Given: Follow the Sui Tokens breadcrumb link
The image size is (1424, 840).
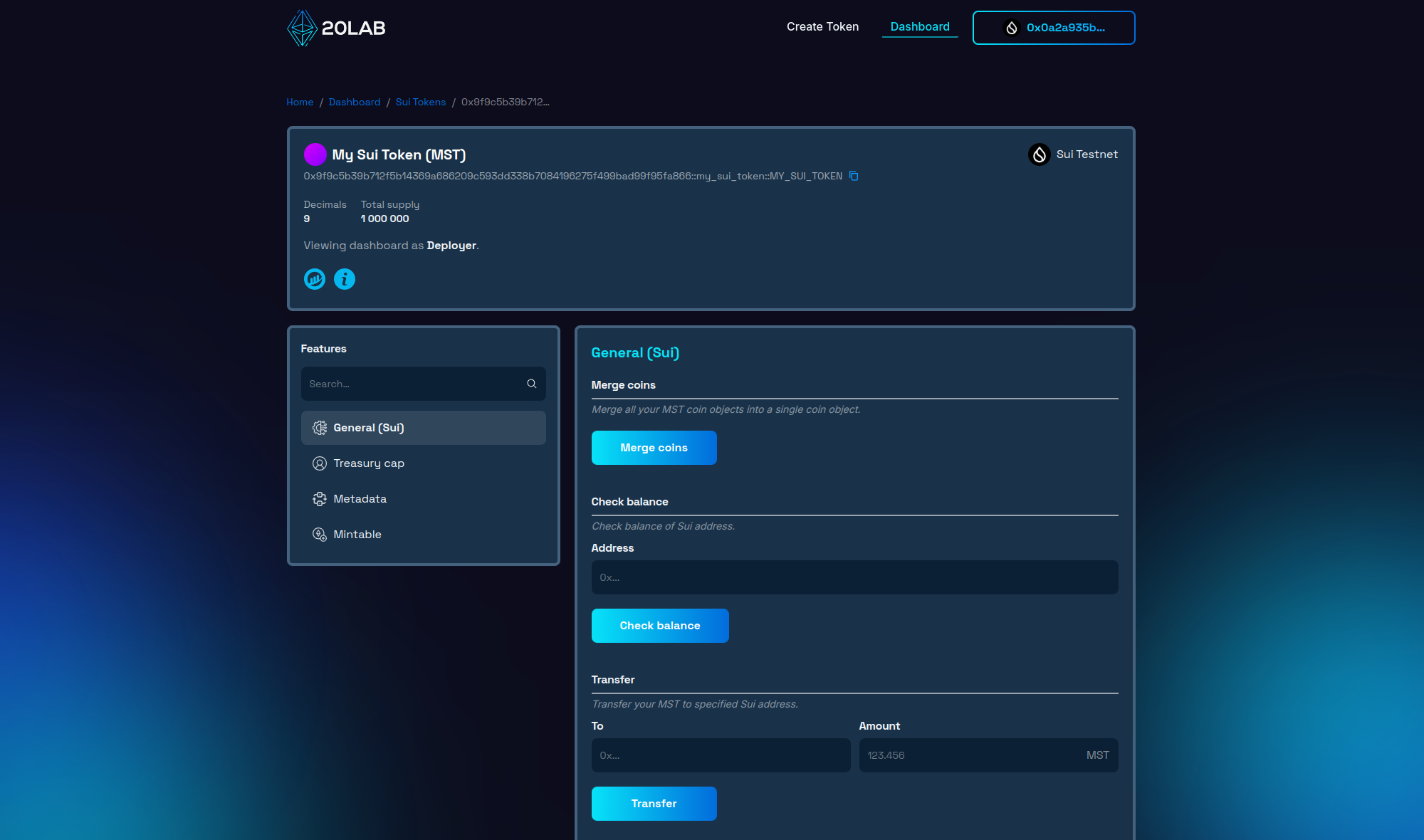Looking at the screenshot, I should [x=420, y=103].
